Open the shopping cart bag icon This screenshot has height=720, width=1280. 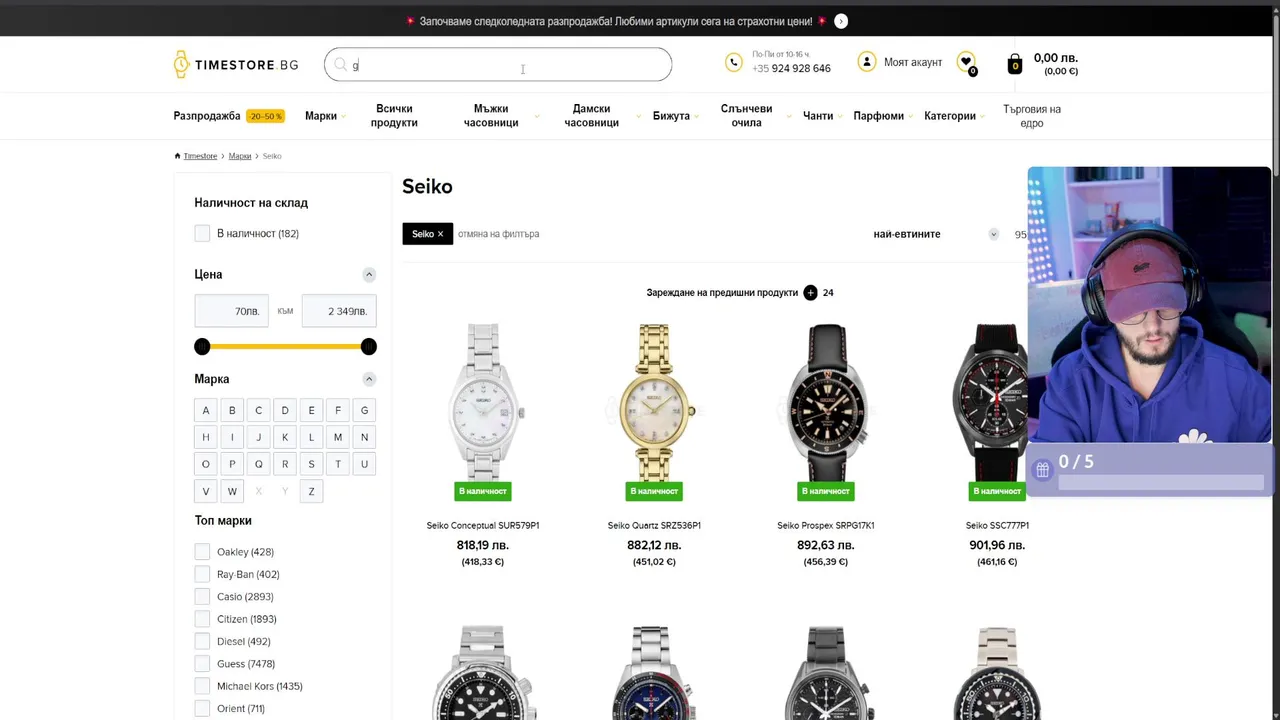1015,64
